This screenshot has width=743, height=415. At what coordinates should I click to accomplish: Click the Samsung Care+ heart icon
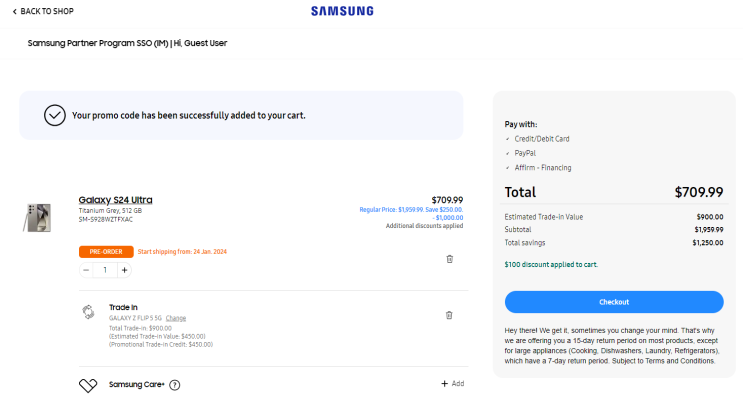point(88,385)
